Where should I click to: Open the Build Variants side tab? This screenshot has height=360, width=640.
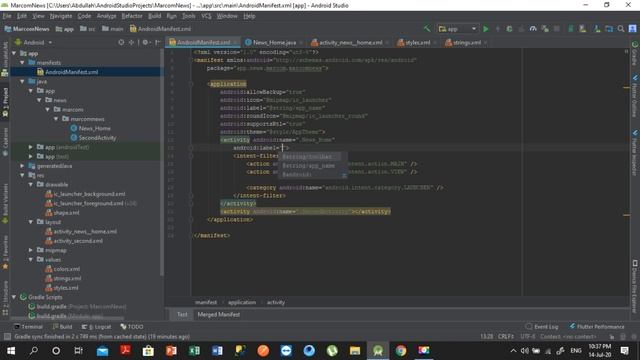5,204
